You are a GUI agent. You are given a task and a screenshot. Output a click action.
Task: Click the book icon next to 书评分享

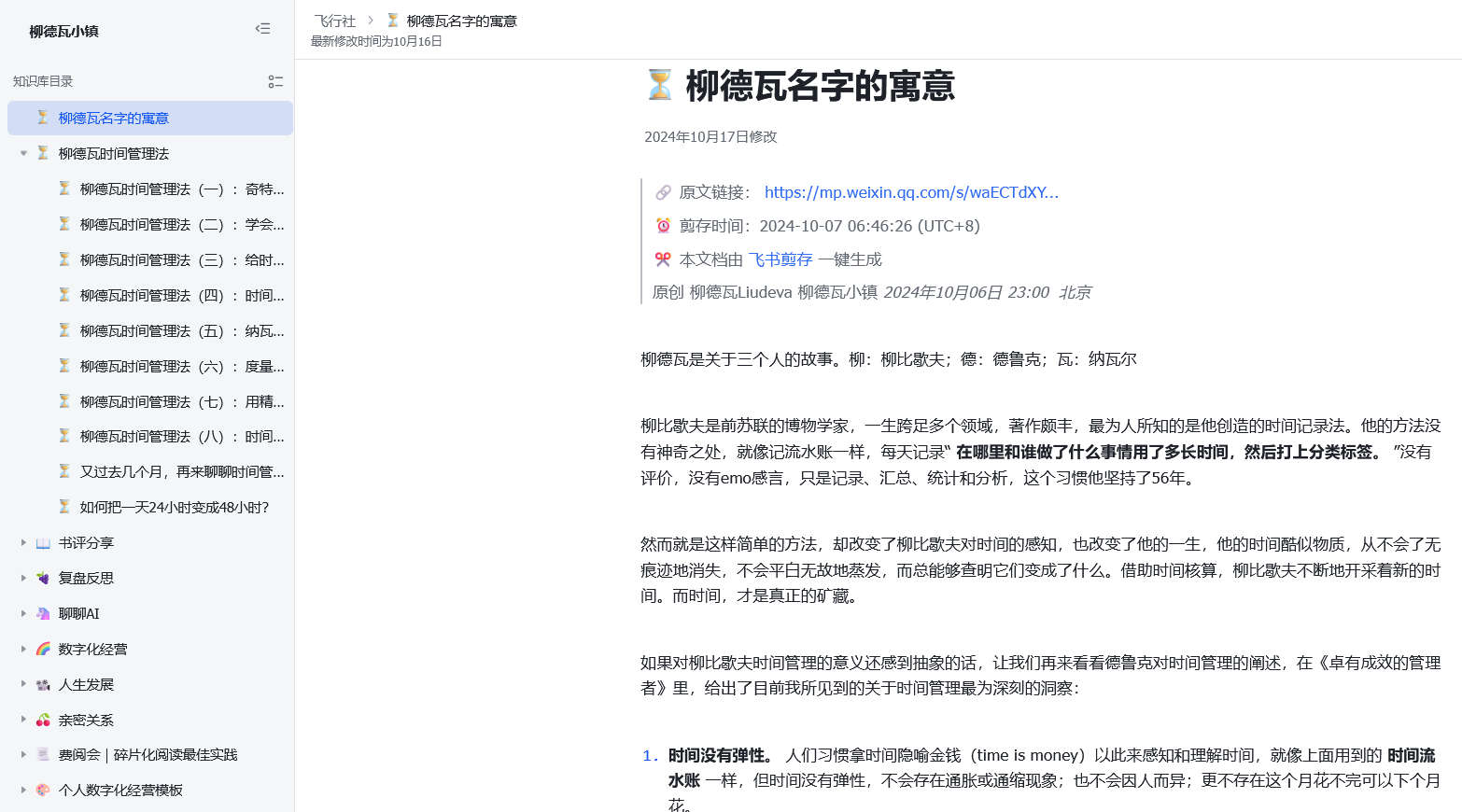tap(43, 542)
